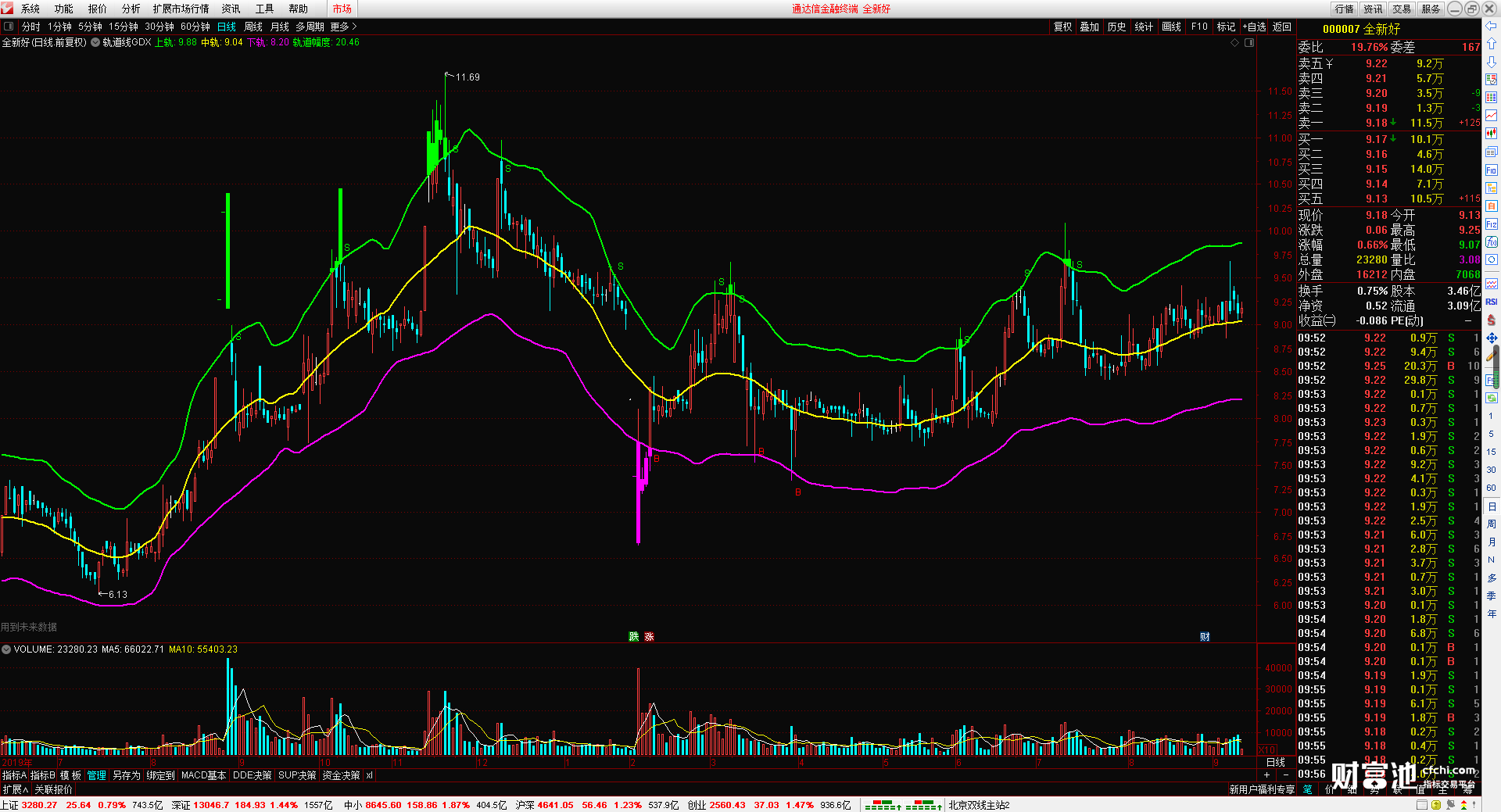This screenshot has height=812, width=1501.
Task: Click the 行情 button at top right
Action: (x=1345, y=9)
